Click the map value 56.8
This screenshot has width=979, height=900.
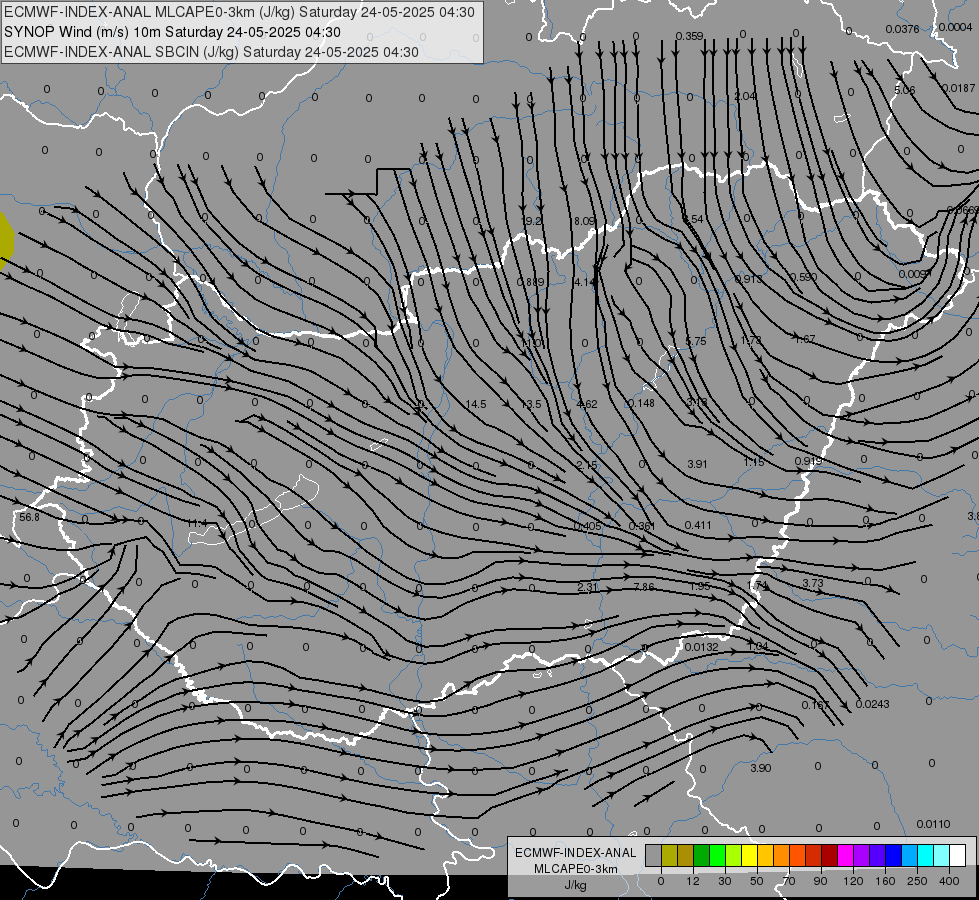click(x=29, y=517)
